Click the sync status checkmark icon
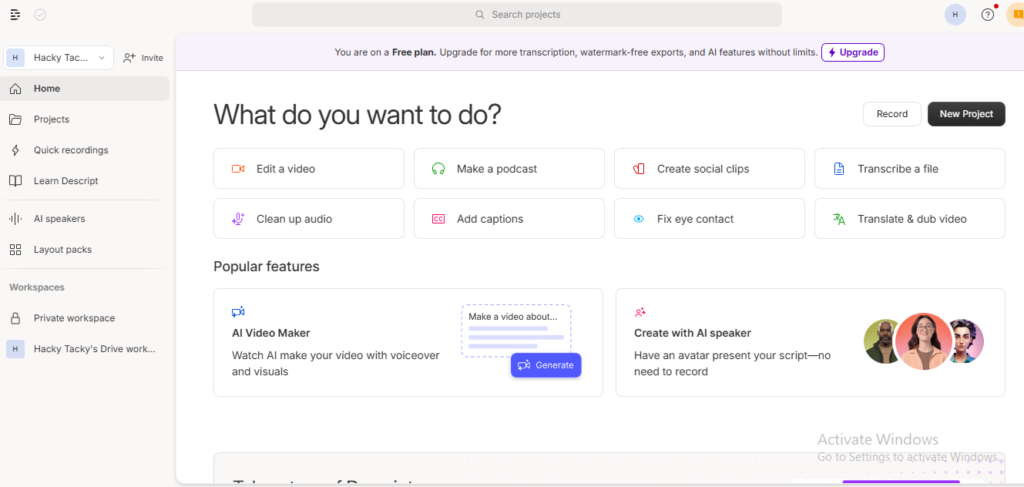Image resolution: width=1024 pixels, height=487 pixels. [x=40, y=14]
